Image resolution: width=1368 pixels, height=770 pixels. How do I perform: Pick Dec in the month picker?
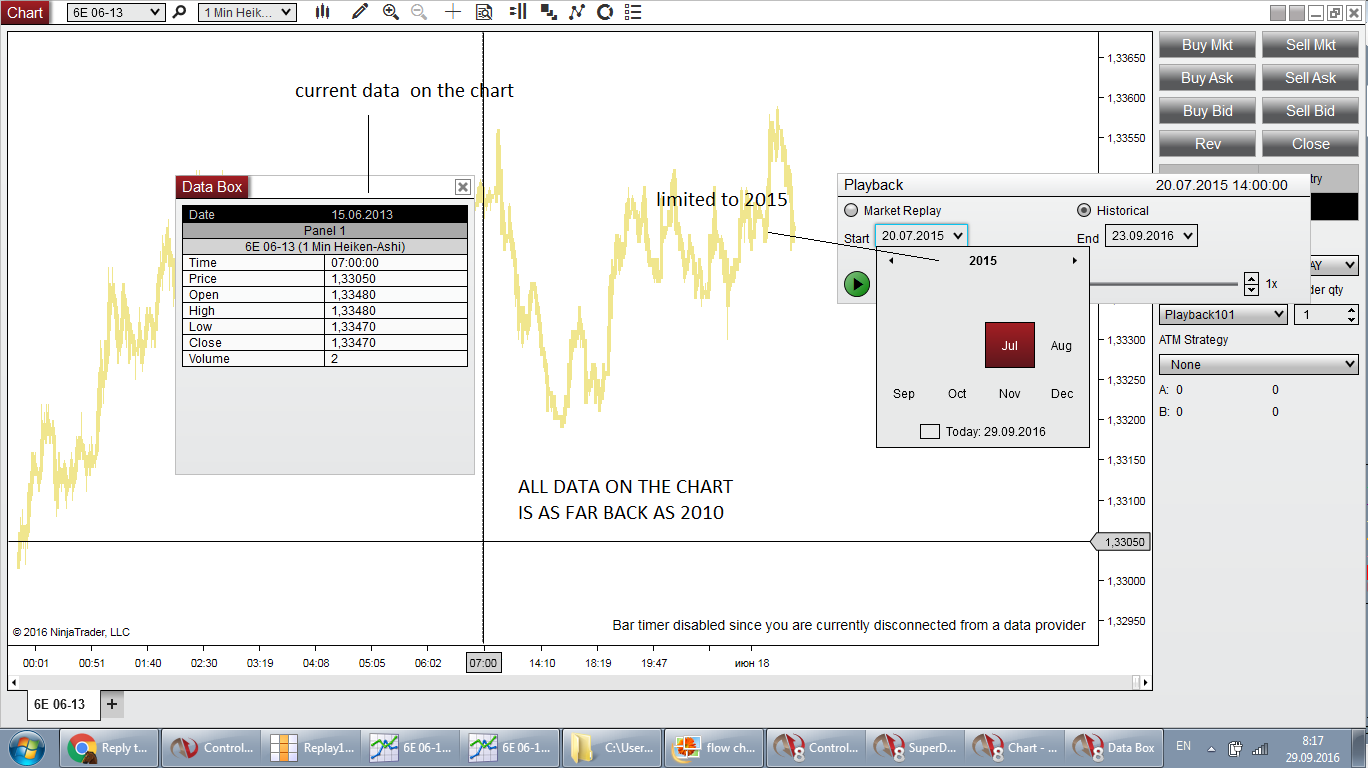click(x=1062, y=394)
